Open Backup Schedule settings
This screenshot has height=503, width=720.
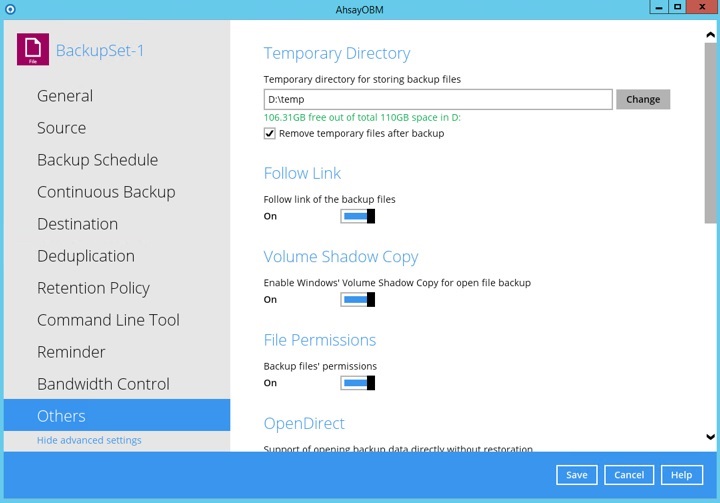pos(97,160)
